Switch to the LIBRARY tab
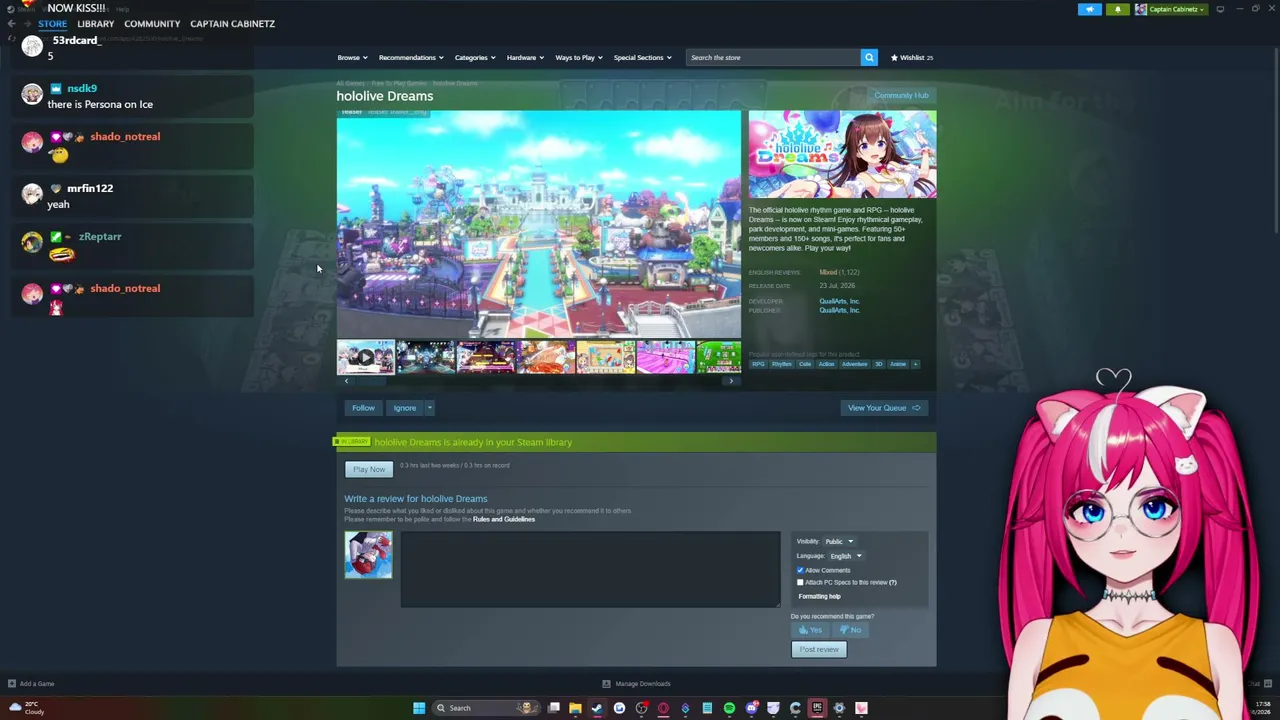Screen dimensions: 1280x720 click(x=96, y=23)
